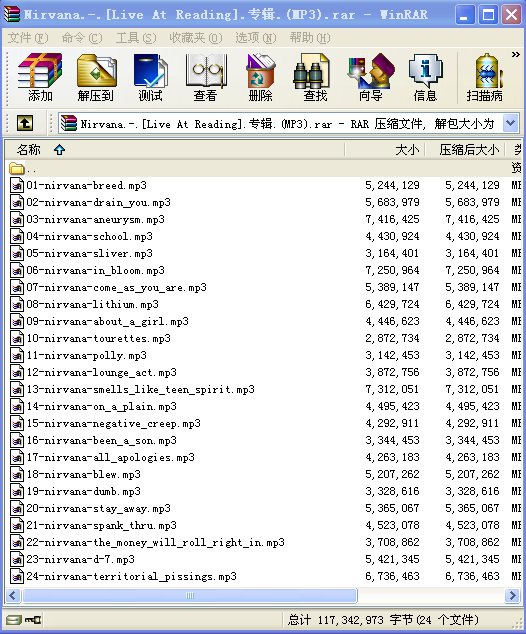This screenshot has height=634, width=526.
Task: Click the file icon for 02-nirvana-drain_you.mp3
Action: click(x=17, y=202)
